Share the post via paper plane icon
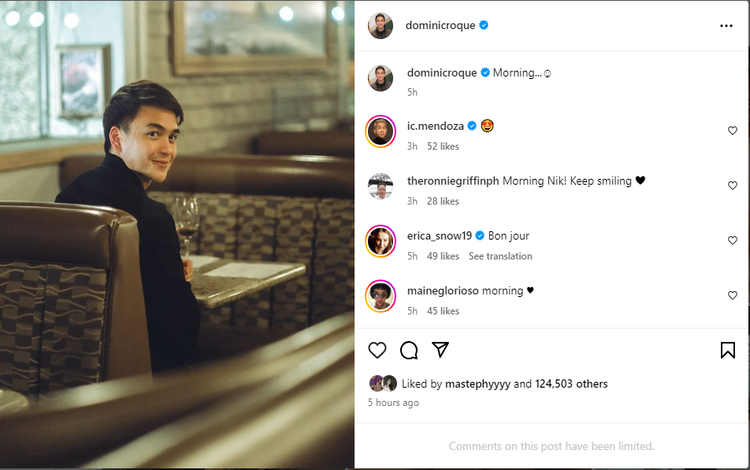750x470 pixels. pyautogui.click(x=440, y=350)
